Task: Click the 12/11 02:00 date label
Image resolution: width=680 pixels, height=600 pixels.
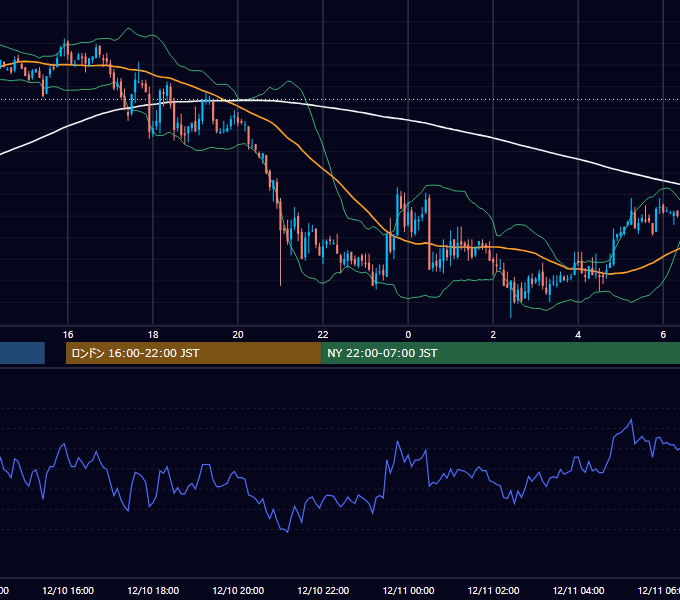Action: click(x=494, y=590)
